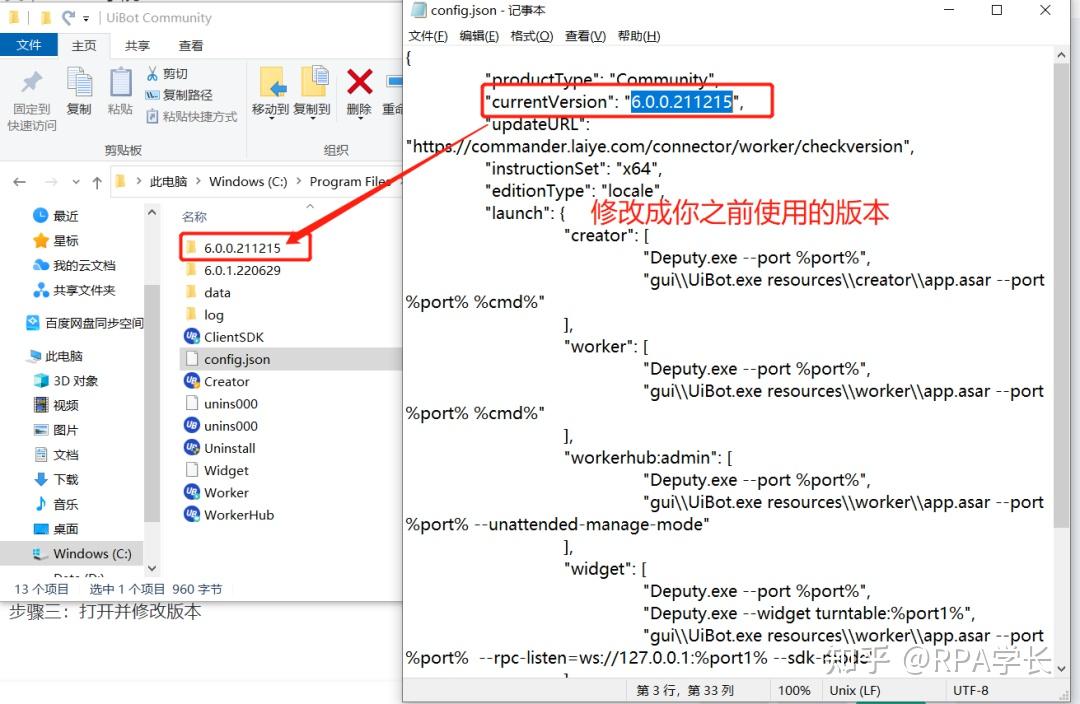Viewport: 1080px width, 704px height.
Task: Click Program Files in the address bar
Action: coord(350,181)
